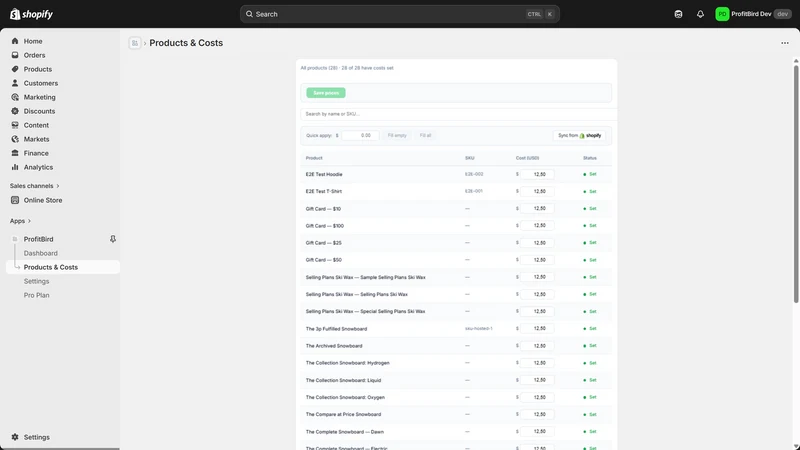Click the SKU column header
The width and height of the screenshot is (800, 450).
(469, 158)
